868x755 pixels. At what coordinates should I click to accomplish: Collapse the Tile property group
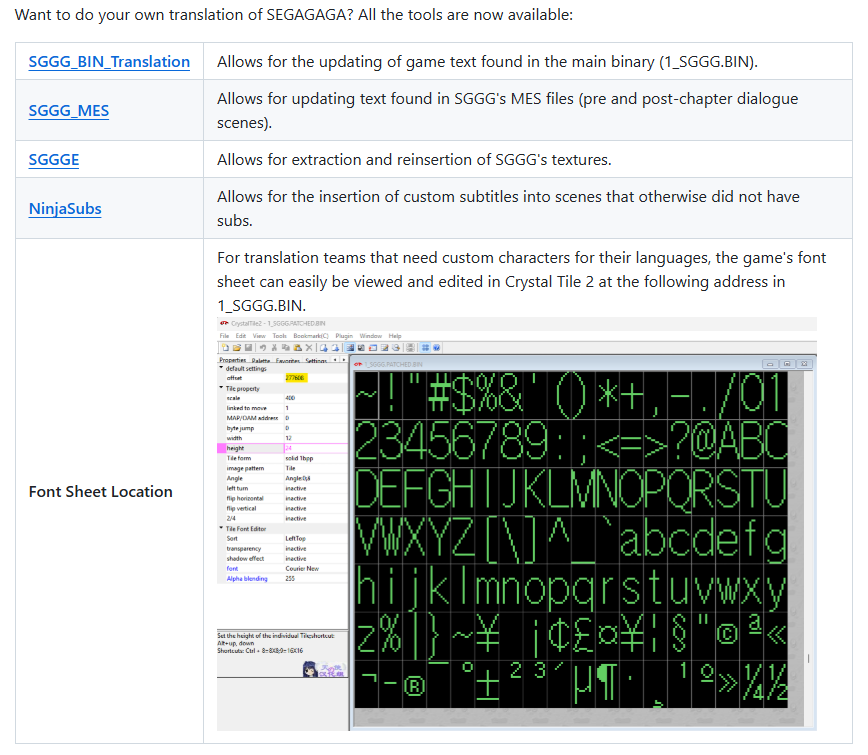(x=221, y=388)
